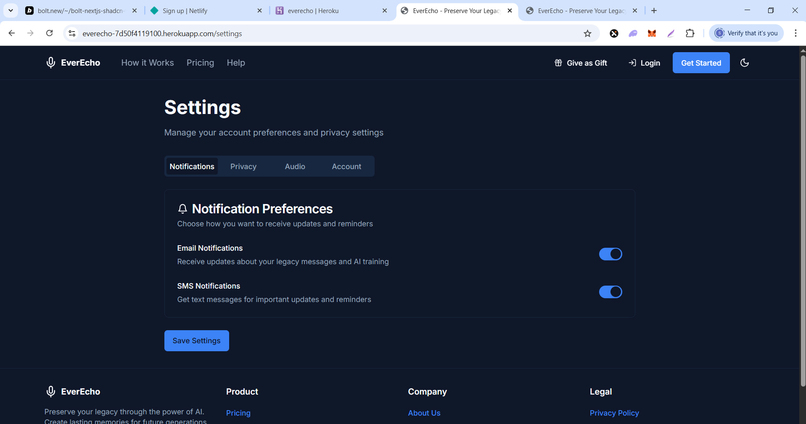
Task: Open the About Us footer link
Action: pyautogui.click(x=424, y=413)
